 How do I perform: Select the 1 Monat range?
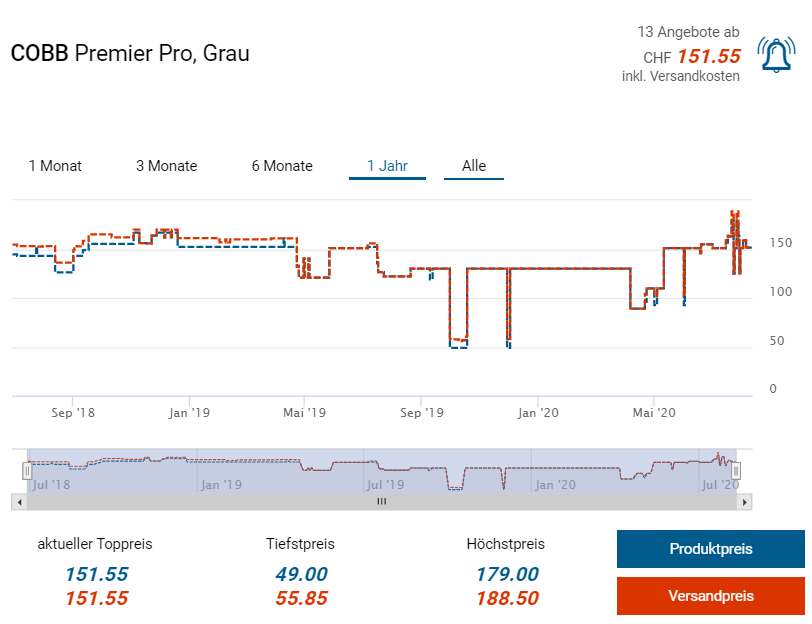pyautogui.click(x=55, y=166)
